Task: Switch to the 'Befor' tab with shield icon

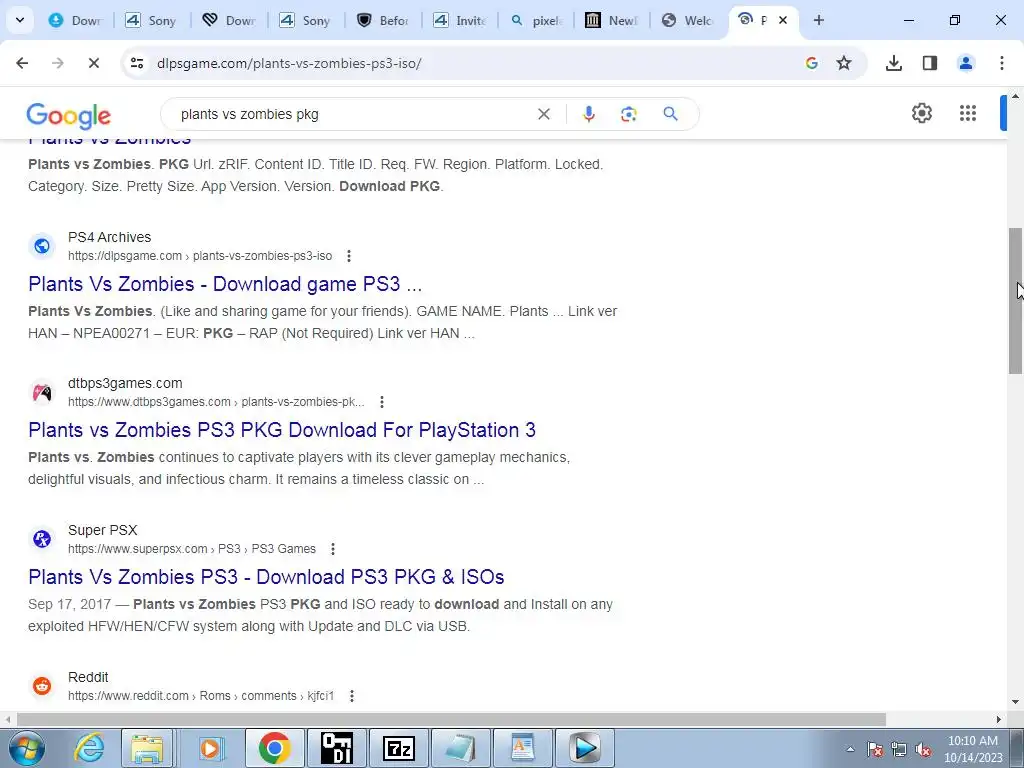Action: 383,20
